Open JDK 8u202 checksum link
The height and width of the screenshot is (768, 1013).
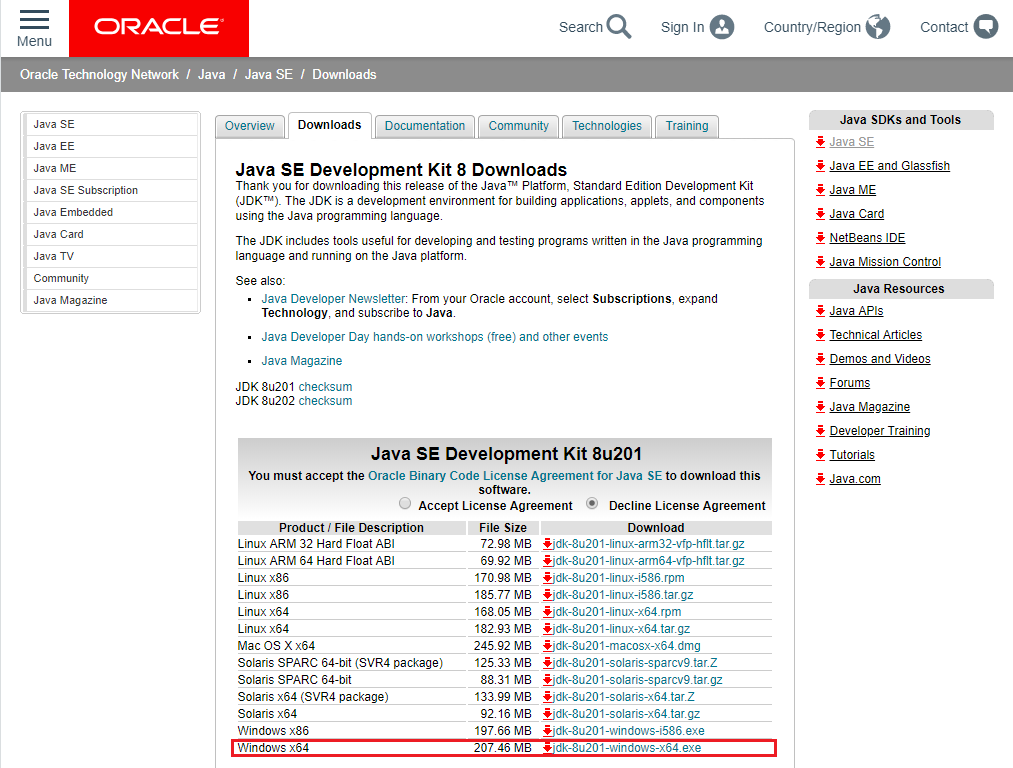coord(325,400)
